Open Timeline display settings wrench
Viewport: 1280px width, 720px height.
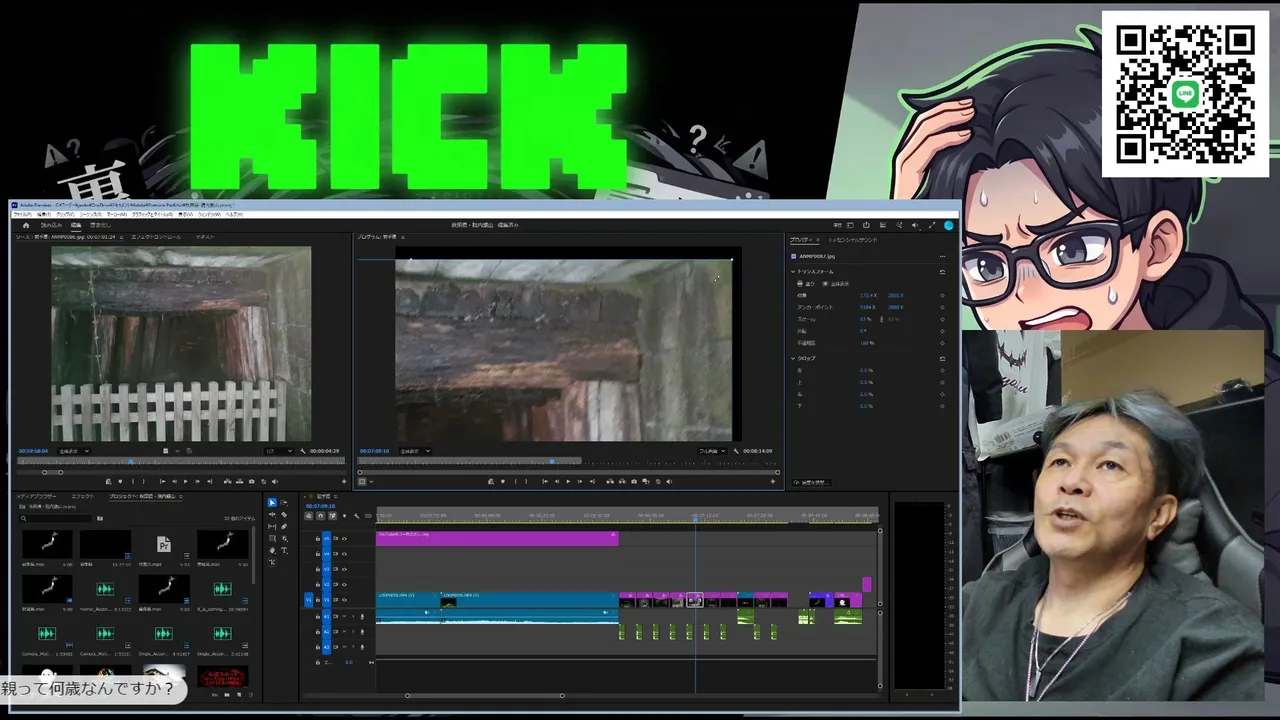(x=356, y=516)
